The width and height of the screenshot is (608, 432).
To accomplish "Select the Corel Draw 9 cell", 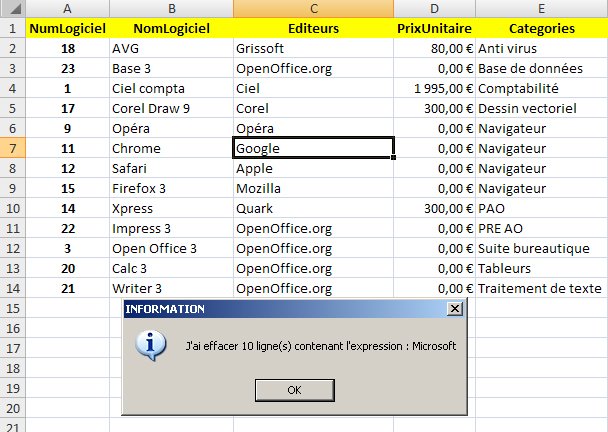I will tap(171, 108).
